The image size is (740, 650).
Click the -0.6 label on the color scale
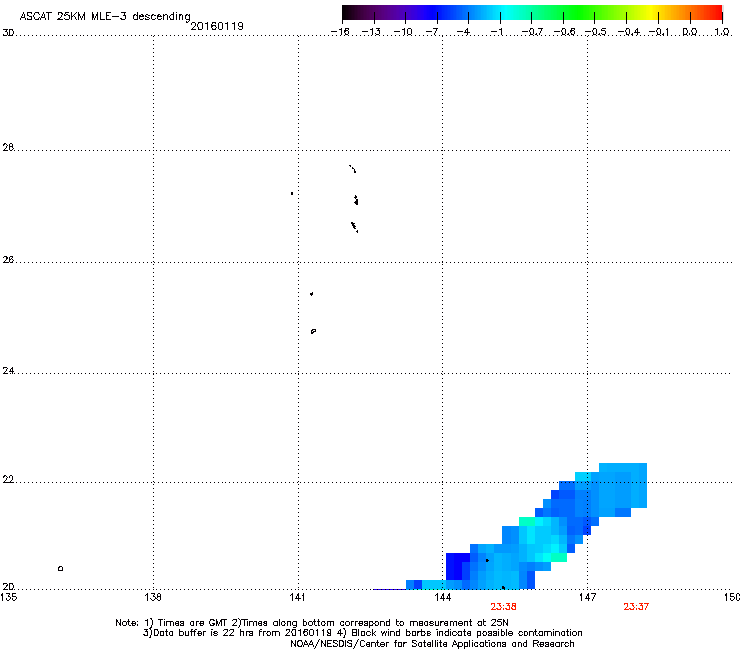[x=564, y=32]
